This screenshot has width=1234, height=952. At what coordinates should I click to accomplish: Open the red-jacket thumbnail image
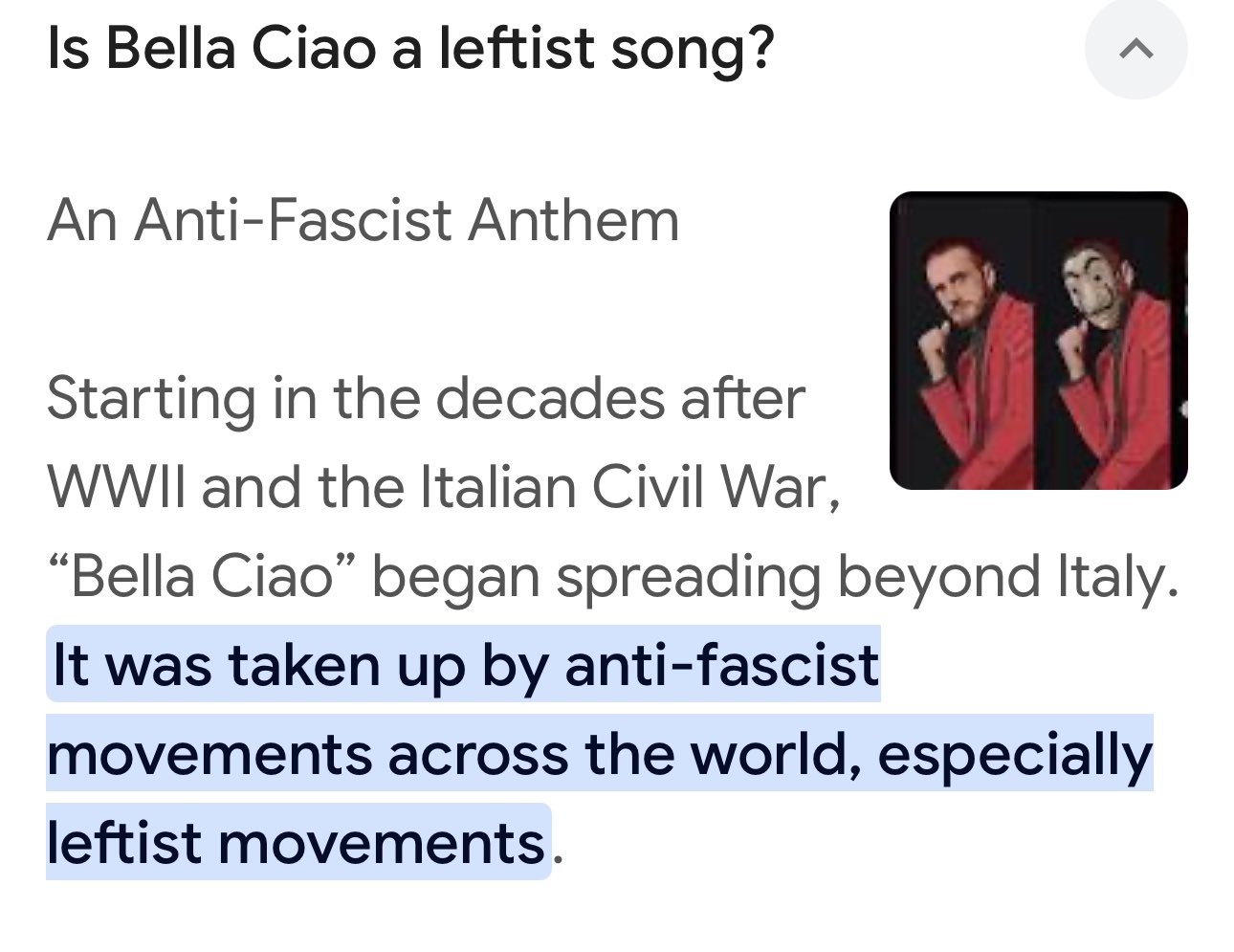pos(1038,341)
